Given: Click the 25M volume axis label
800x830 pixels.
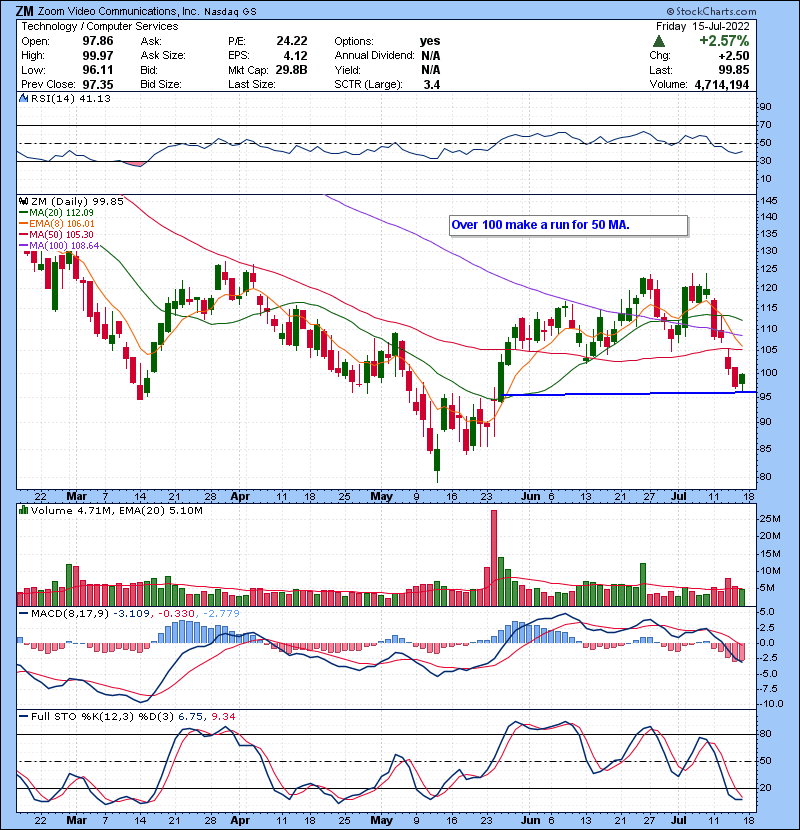Looking at the screenshot, I should tap(770, 519).
